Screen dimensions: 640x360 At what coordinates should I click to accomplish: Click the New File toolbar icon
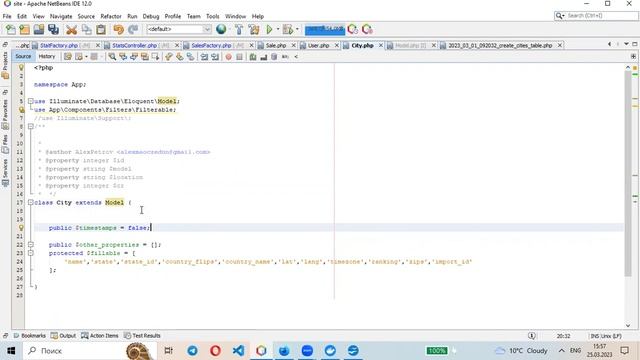[11, 29]
